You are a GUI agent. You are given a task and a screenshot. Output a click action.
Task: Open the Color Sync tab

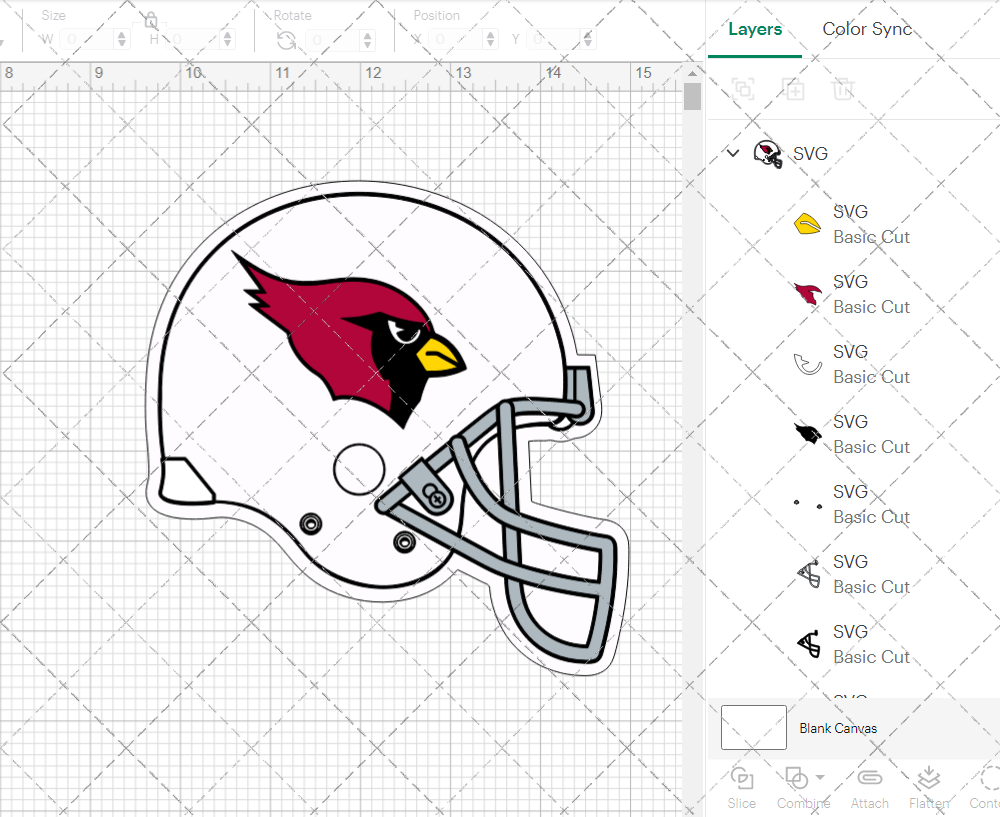867,29
